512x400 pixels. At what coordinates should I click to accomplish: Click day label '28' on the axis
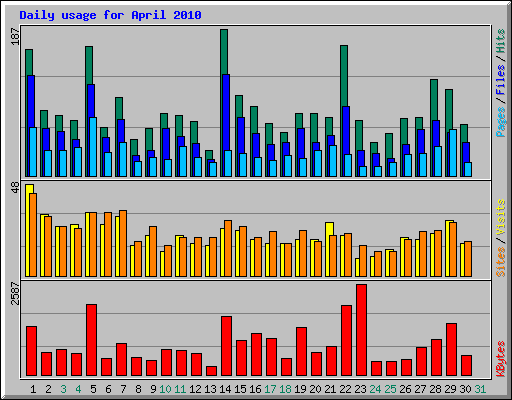coord(435,389)
